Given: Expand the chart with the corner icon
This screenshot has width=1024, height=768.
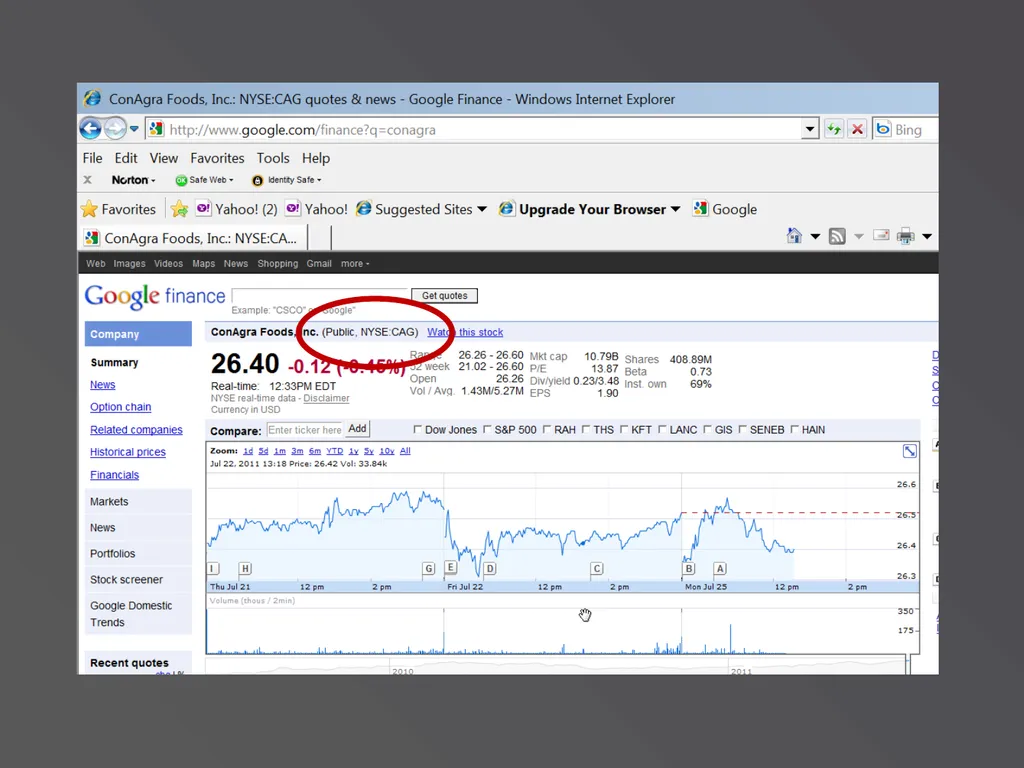Looking at the screenshot, I should tap(910, 451).
